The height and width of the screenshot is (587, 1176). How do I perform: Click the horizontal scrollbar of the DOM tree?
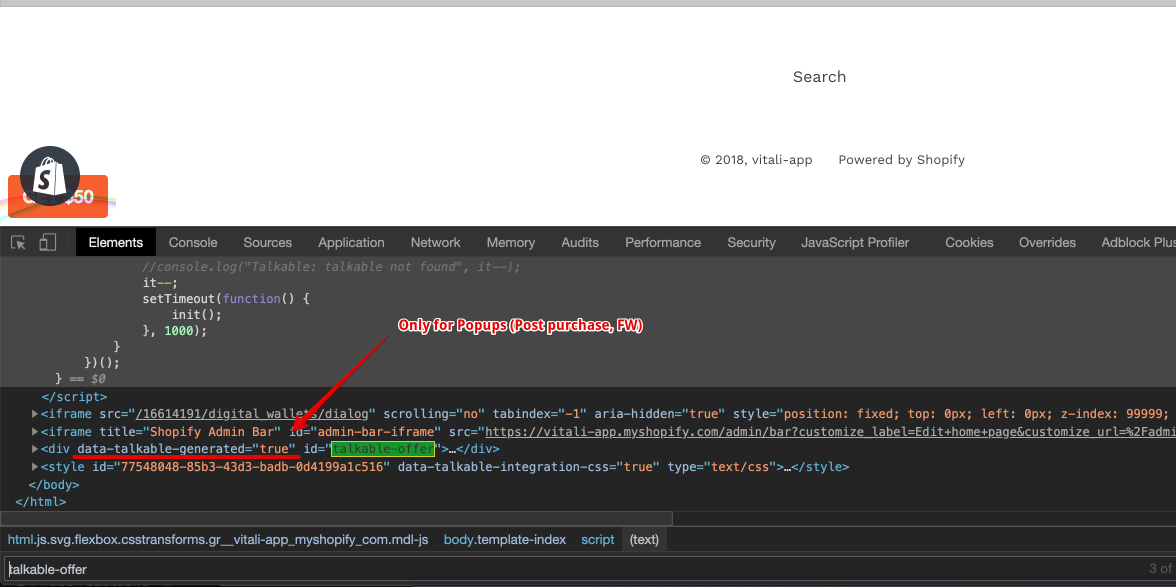click(x=336, y=518)
